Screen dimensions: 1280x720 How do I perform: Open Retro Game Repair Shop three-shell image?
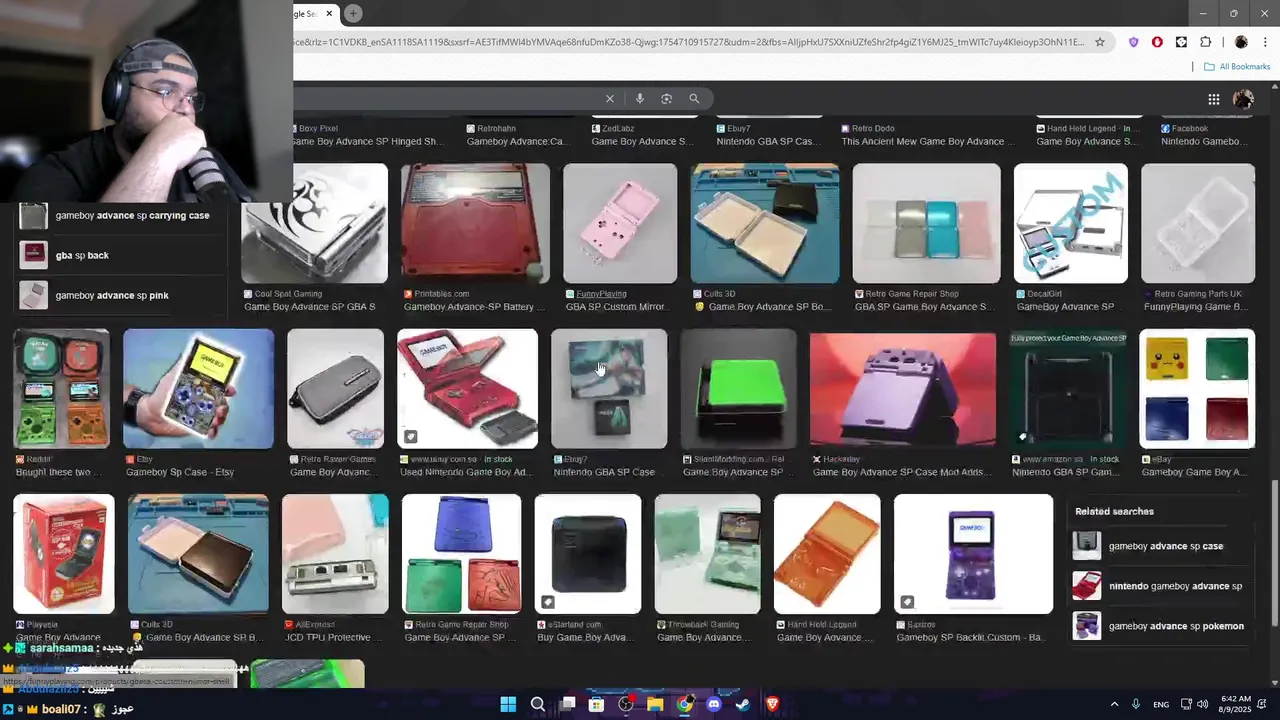click(926, 224)
